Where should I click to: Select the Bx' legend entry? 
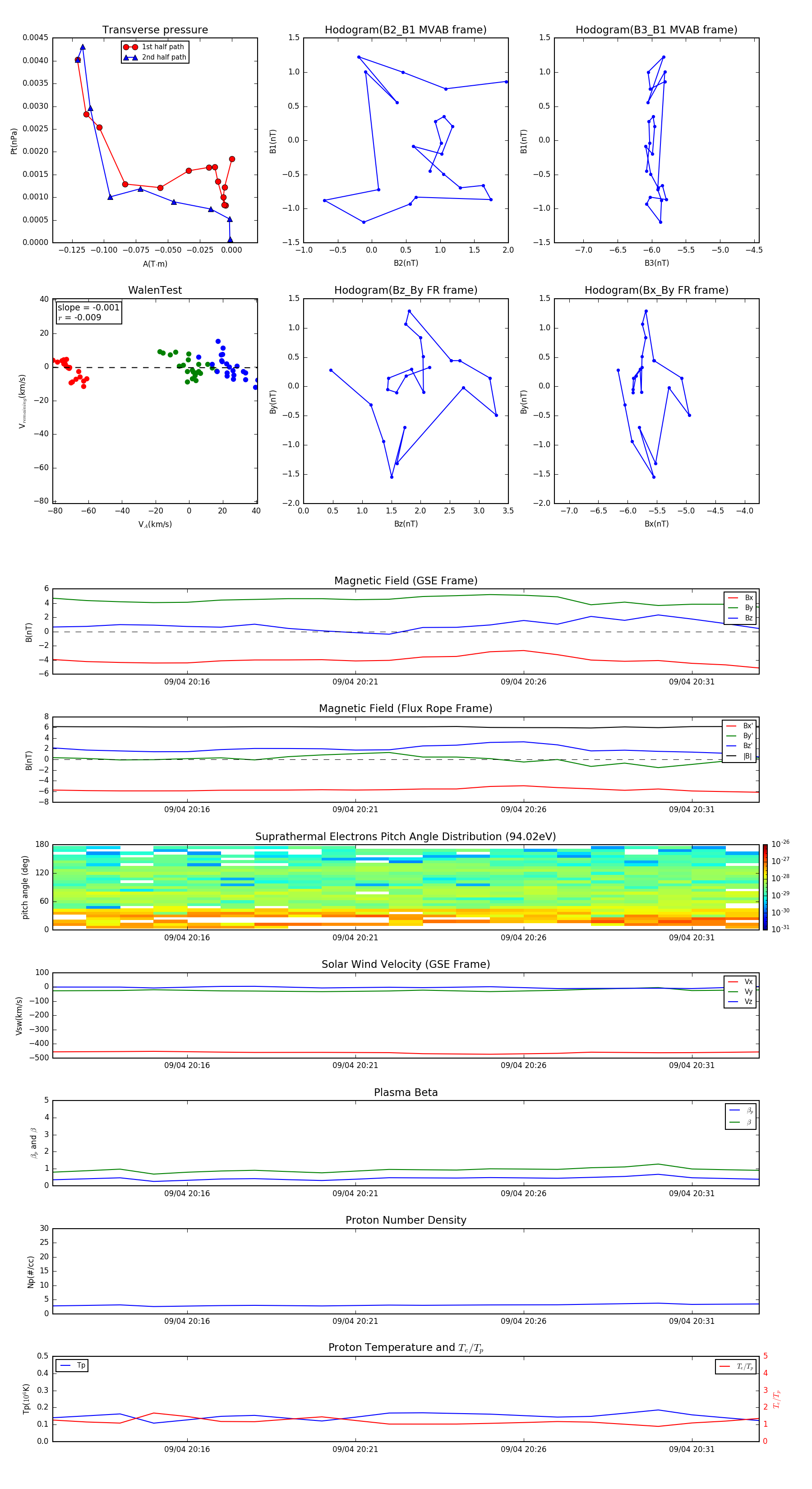[739, 726]
